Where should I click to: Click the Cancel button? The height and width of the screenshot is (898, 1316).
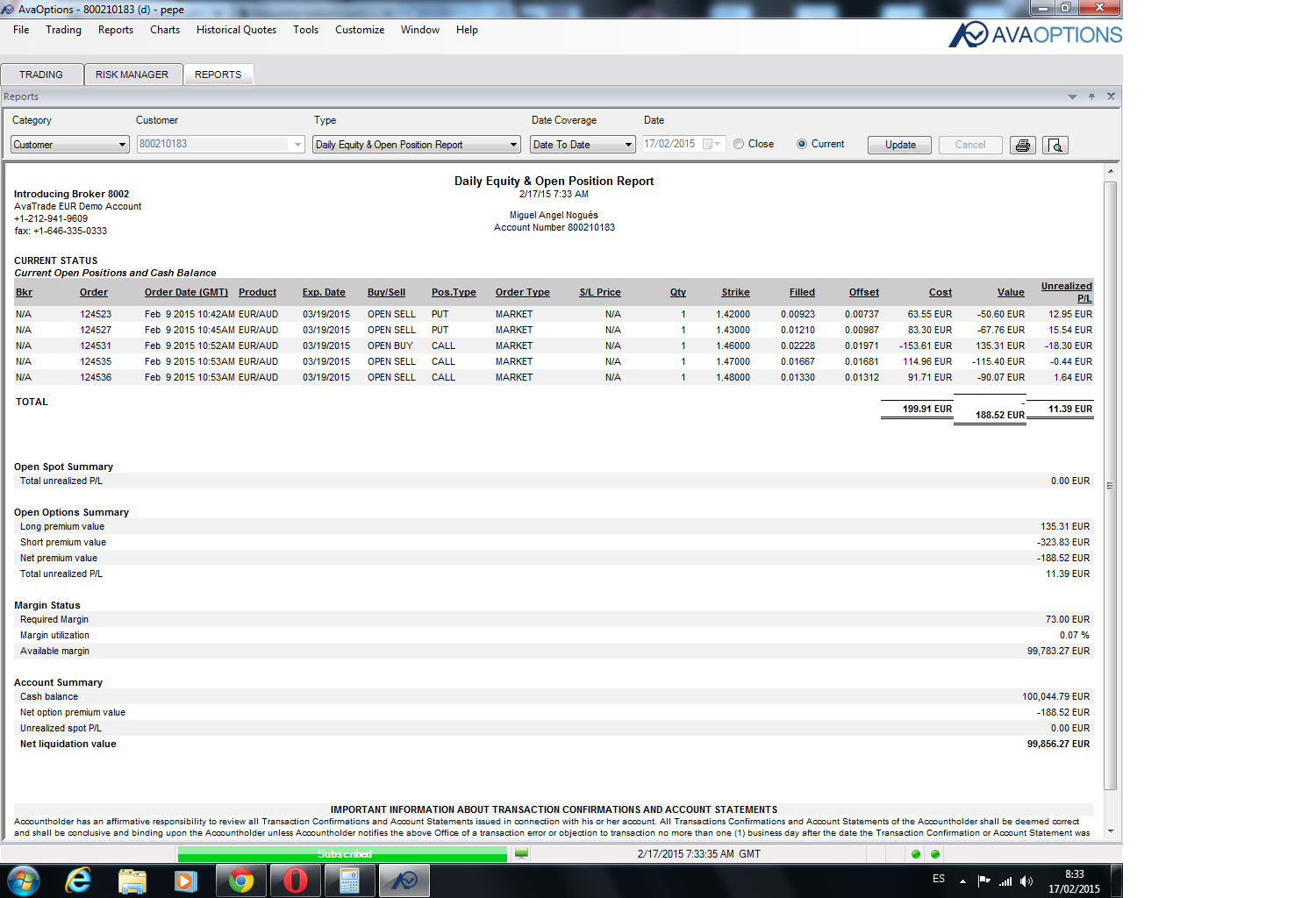(970, 145)
